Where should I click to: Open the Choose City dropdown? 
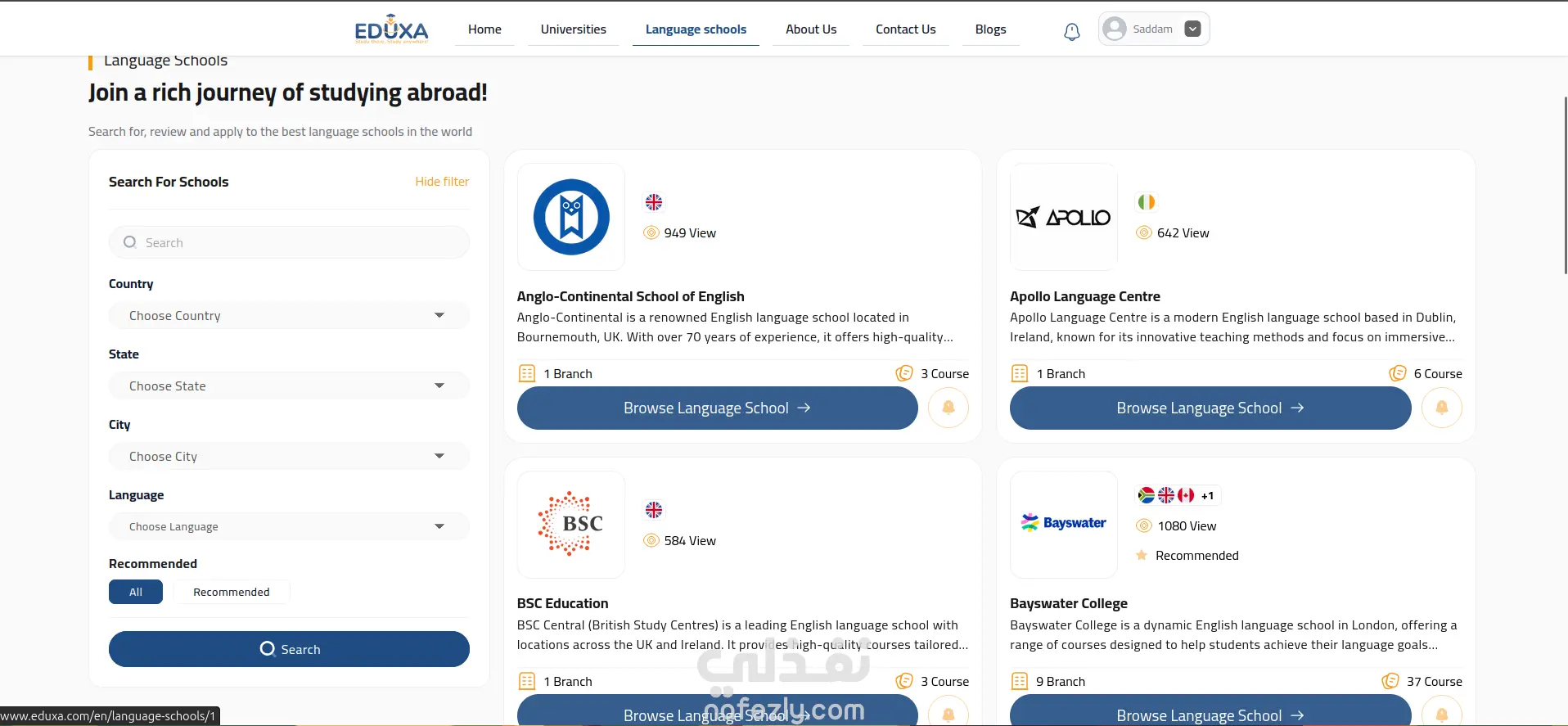click(x=289, y=456)
